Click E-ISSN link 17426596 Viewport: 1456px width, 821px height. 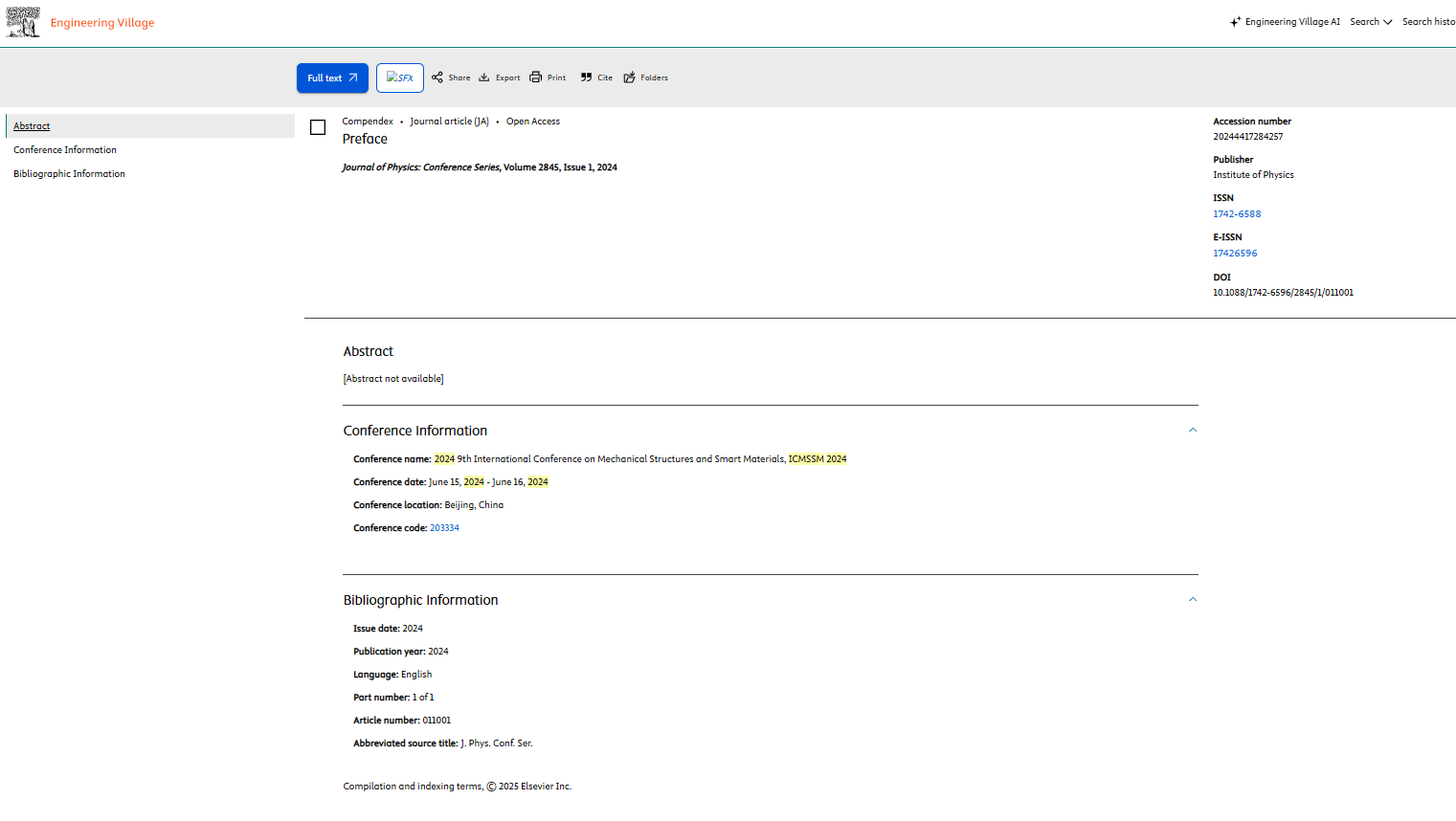(1235, 254)
